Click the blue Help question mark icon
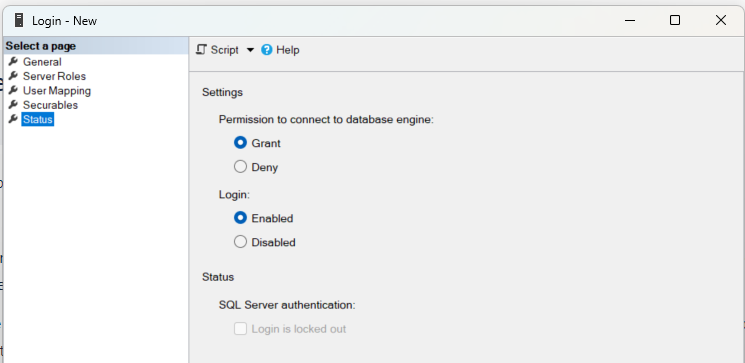The width and height of the screenshot is (745, 363). pos(267,49)
